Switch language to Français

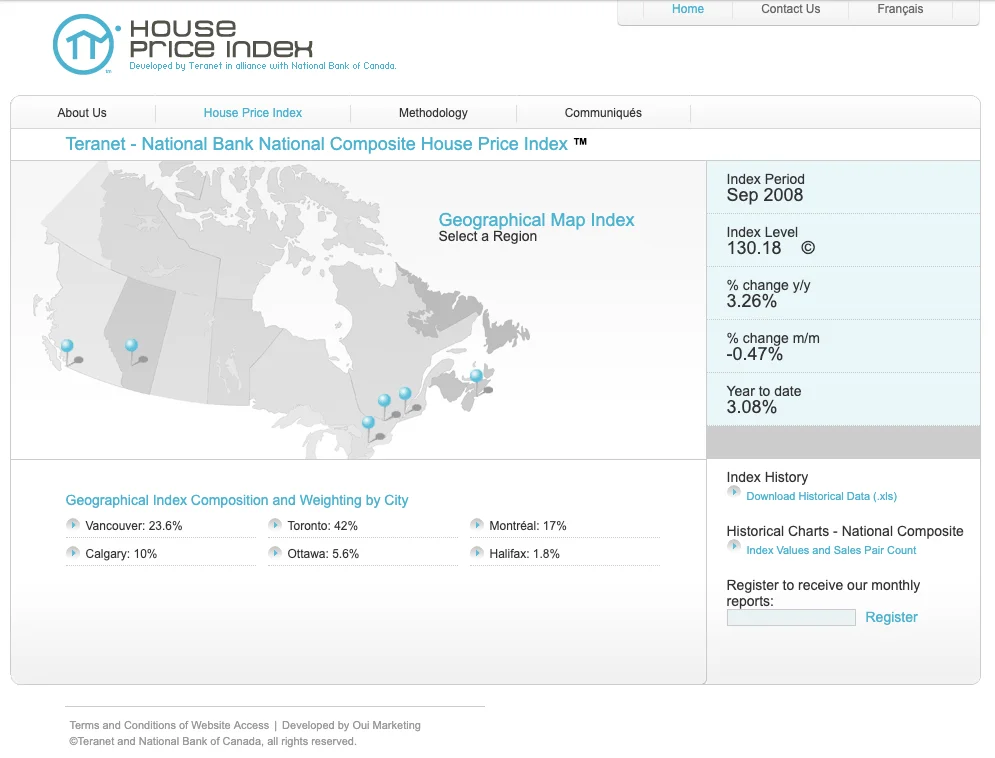(x=900, y=10)
